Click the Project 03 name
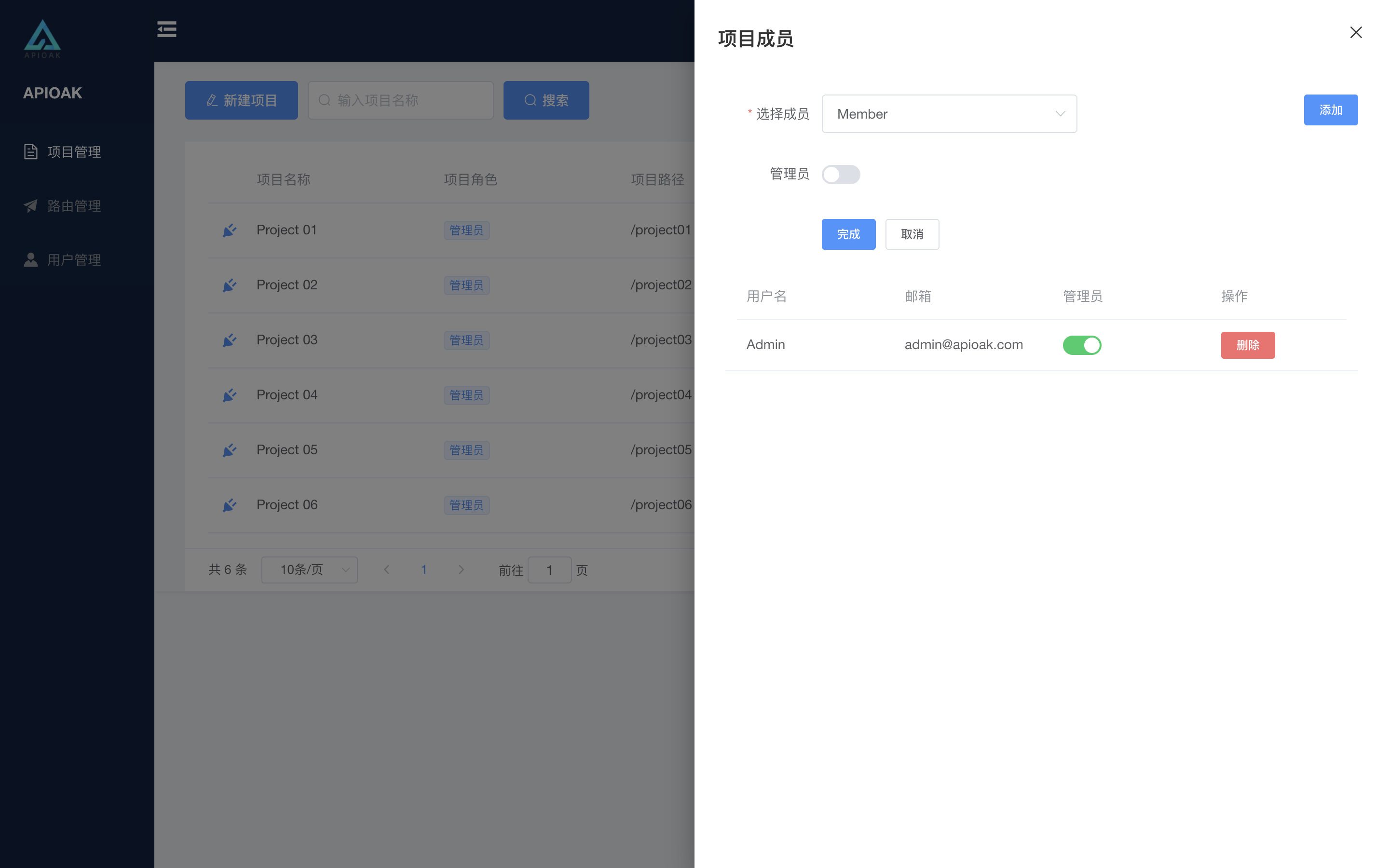Image resolution: width=1389 pixels, height=868 pixels. click(x=286, y=340)
